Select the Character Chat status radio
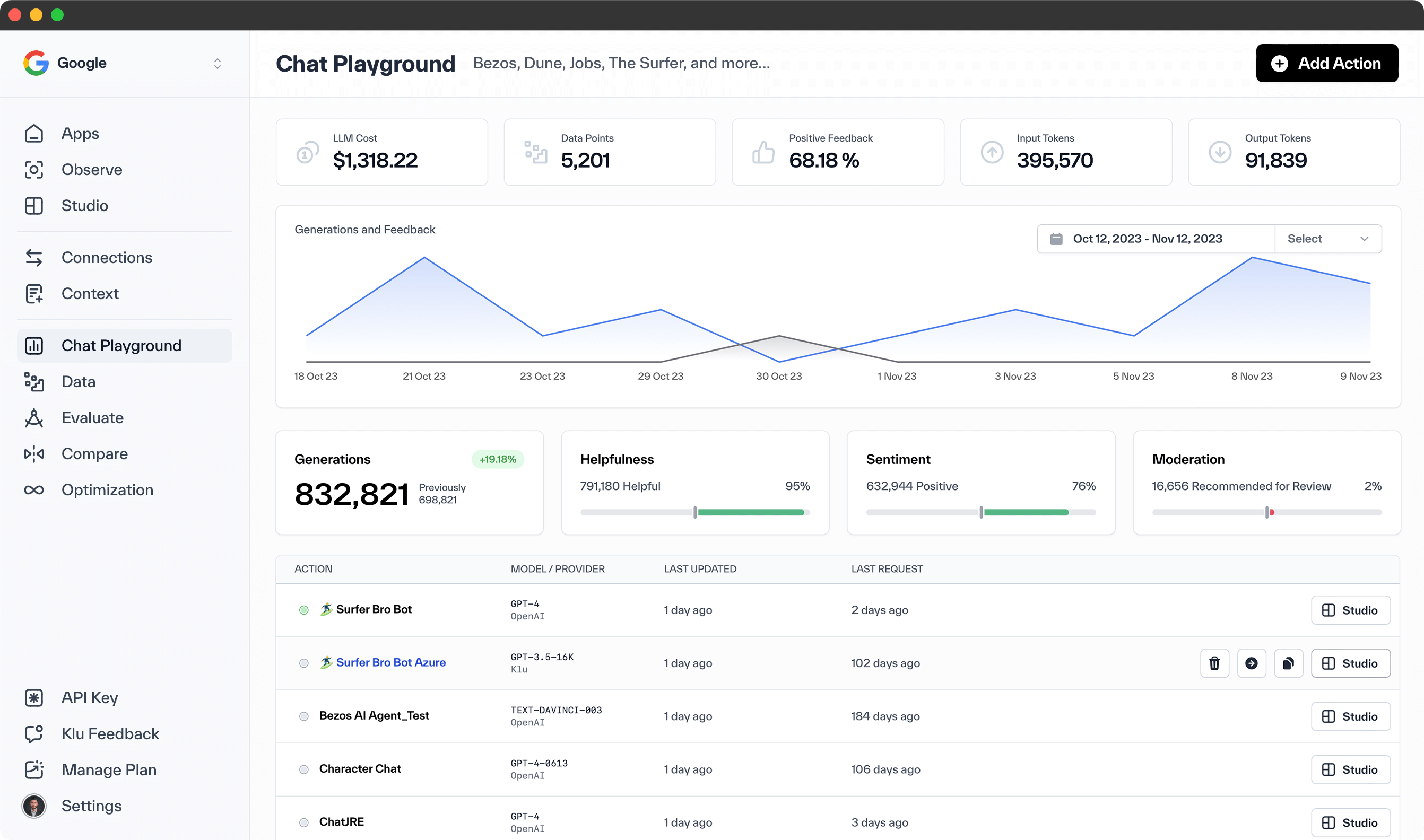Image resolution: width=1424 pixels, height=840 pixels. point(304,769)
